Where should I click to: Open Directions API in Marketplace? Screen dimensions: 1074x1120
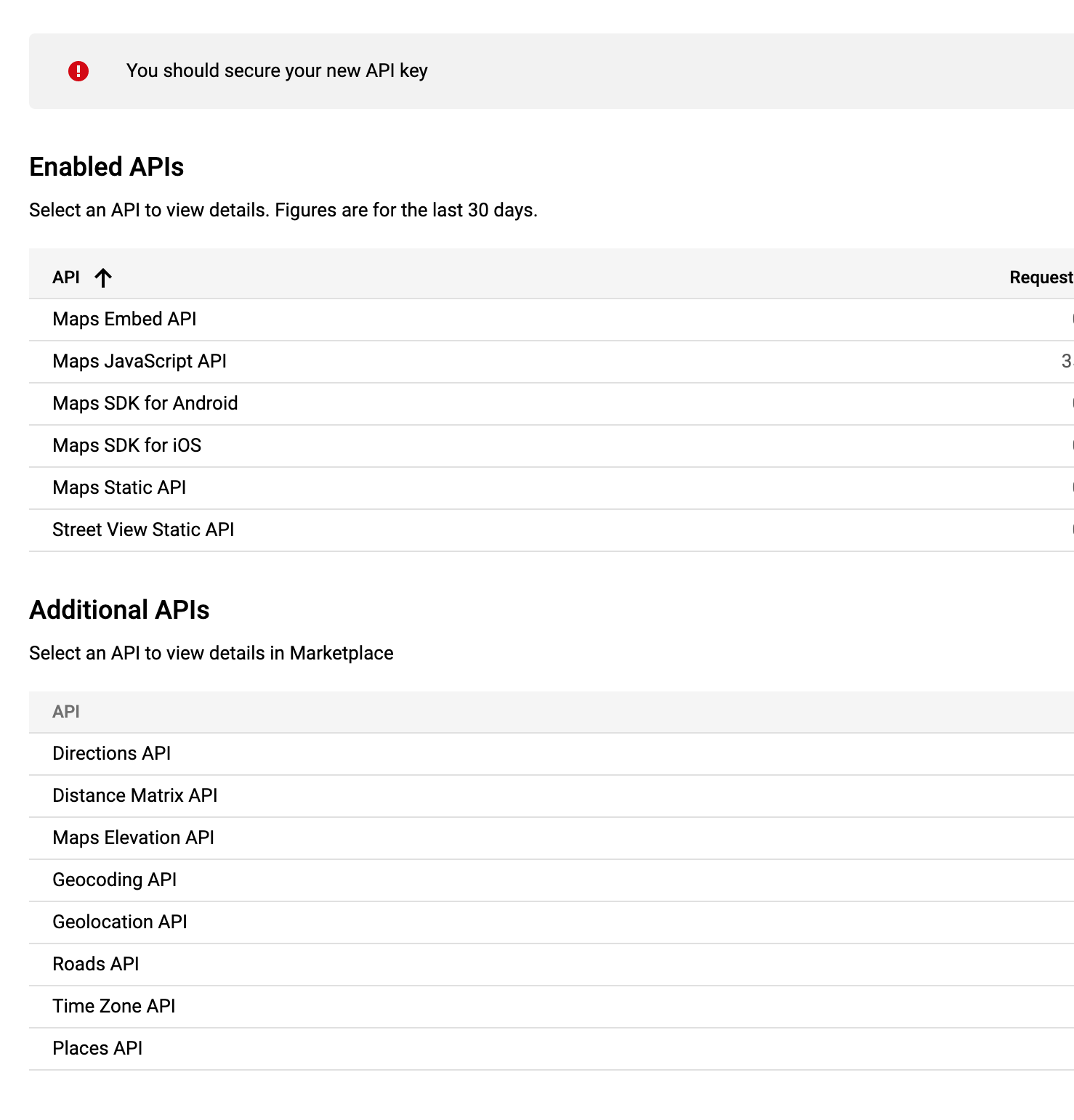(x=111, y=753)
